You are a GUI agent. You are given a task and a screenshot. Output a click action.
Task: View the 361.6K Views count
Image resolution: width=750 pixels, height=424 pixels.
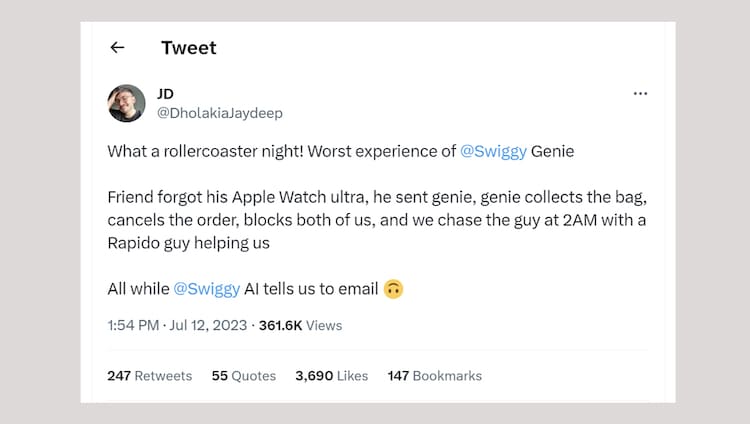tap(300, 325)
